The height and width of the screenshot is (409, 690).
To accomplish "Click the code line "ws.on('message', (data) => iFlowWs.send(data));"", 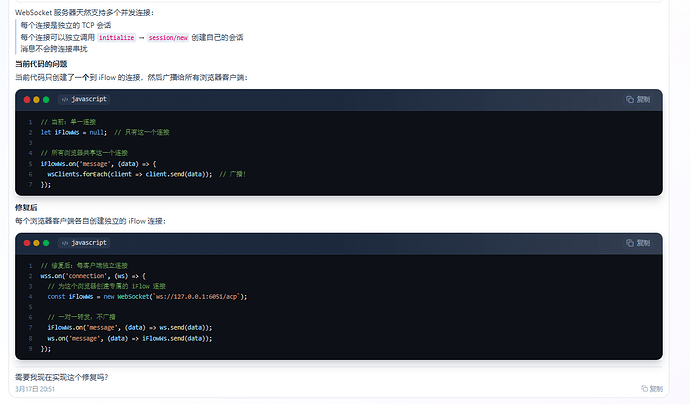I will pyautogui.click(x=130, y=339).
